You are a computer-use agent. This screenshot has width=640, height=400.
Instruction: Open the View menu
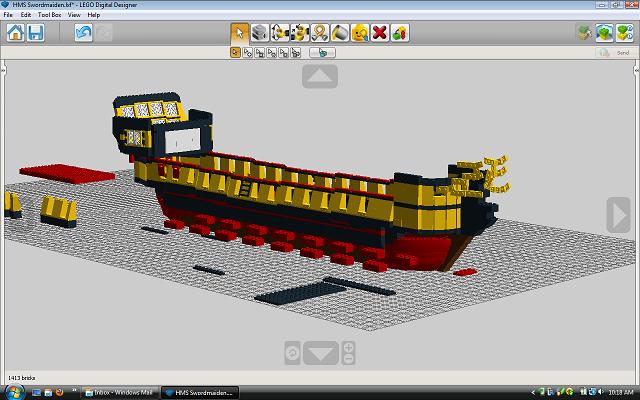(x=74, y=15)
